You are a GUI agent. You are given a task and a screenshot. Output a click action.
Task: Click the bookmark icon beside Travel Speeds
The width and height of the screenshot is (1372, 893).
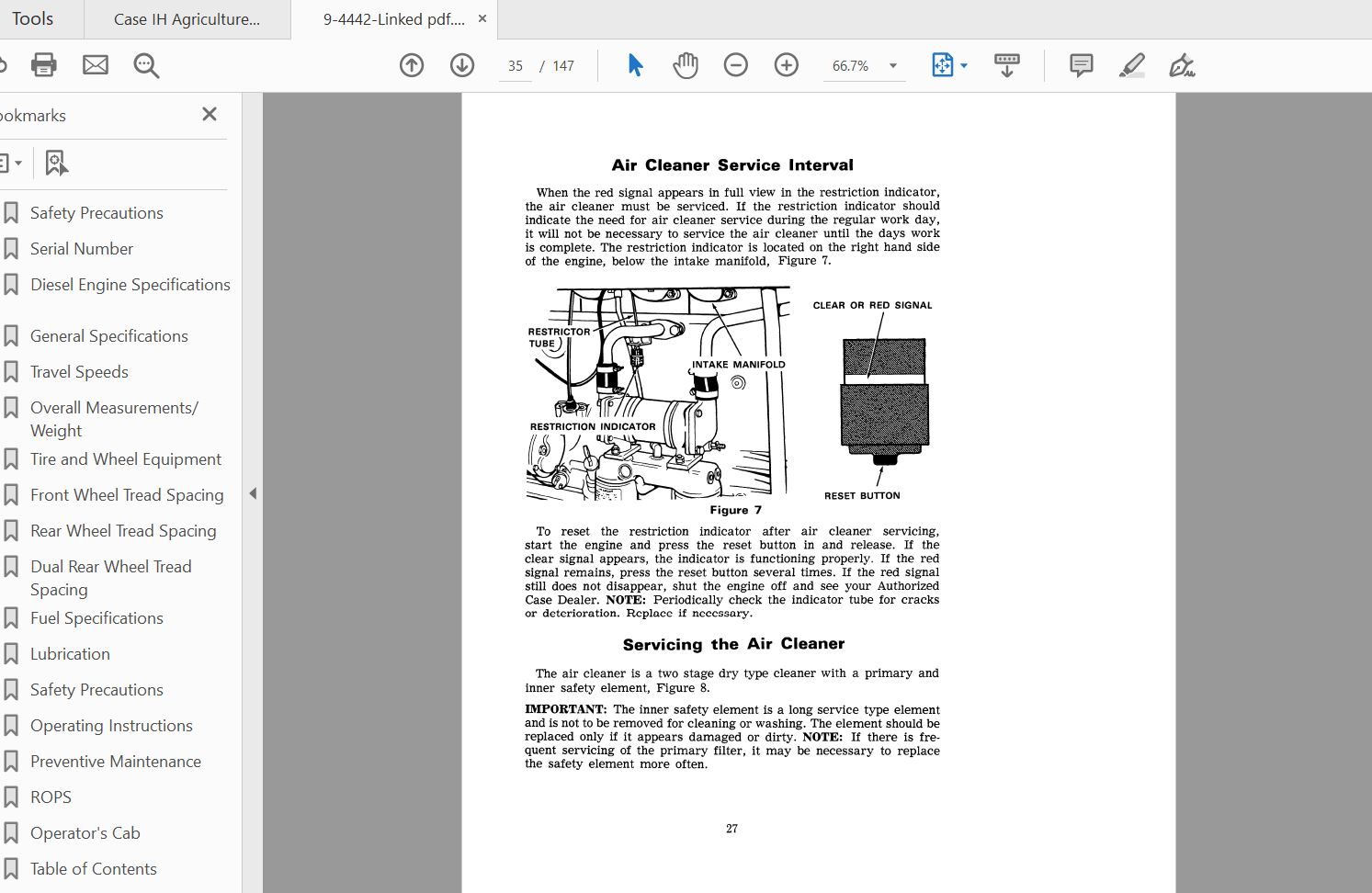pyautogui.click(x=11, y=372)
